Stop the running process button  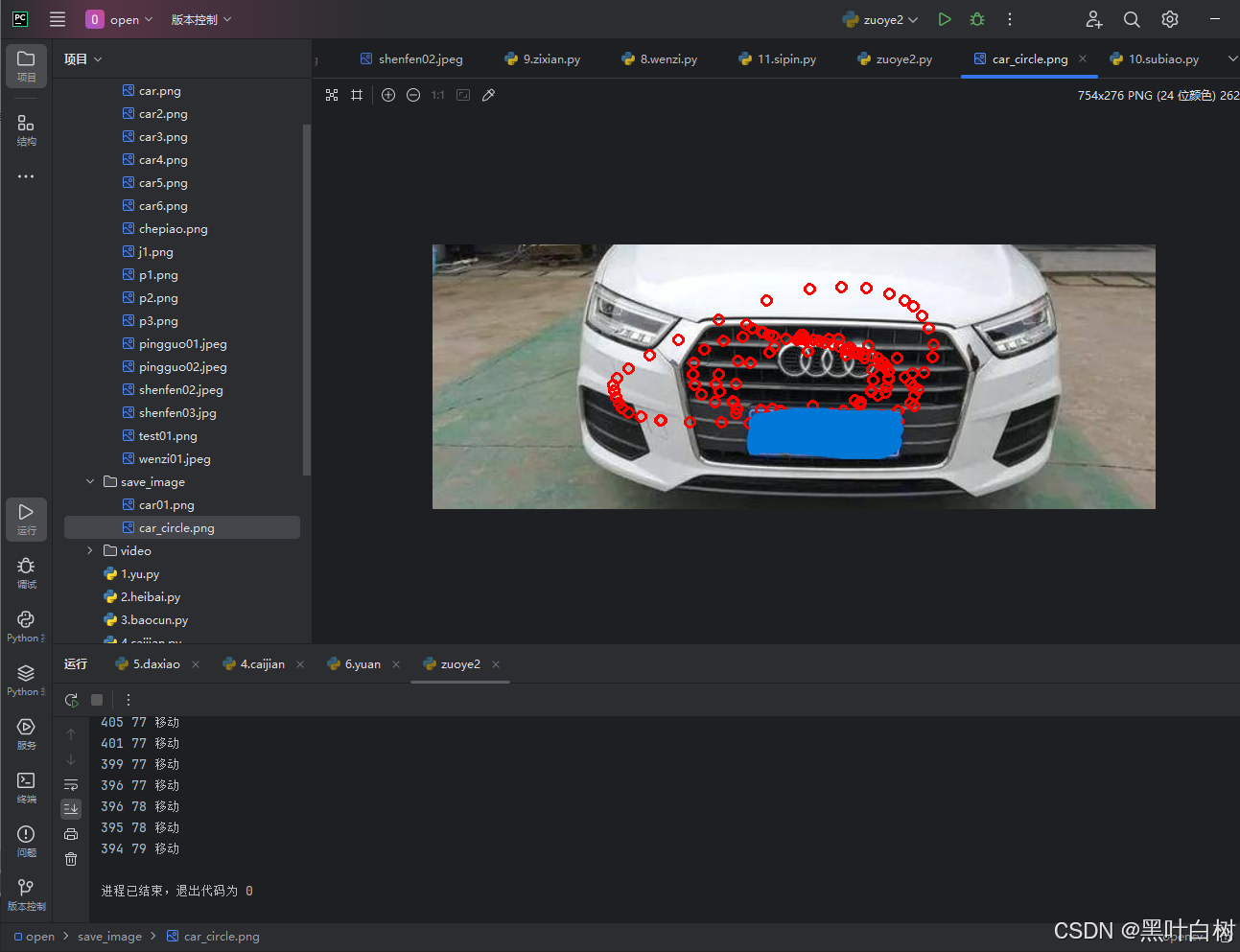pyautogui.click(x=97, y=700)
